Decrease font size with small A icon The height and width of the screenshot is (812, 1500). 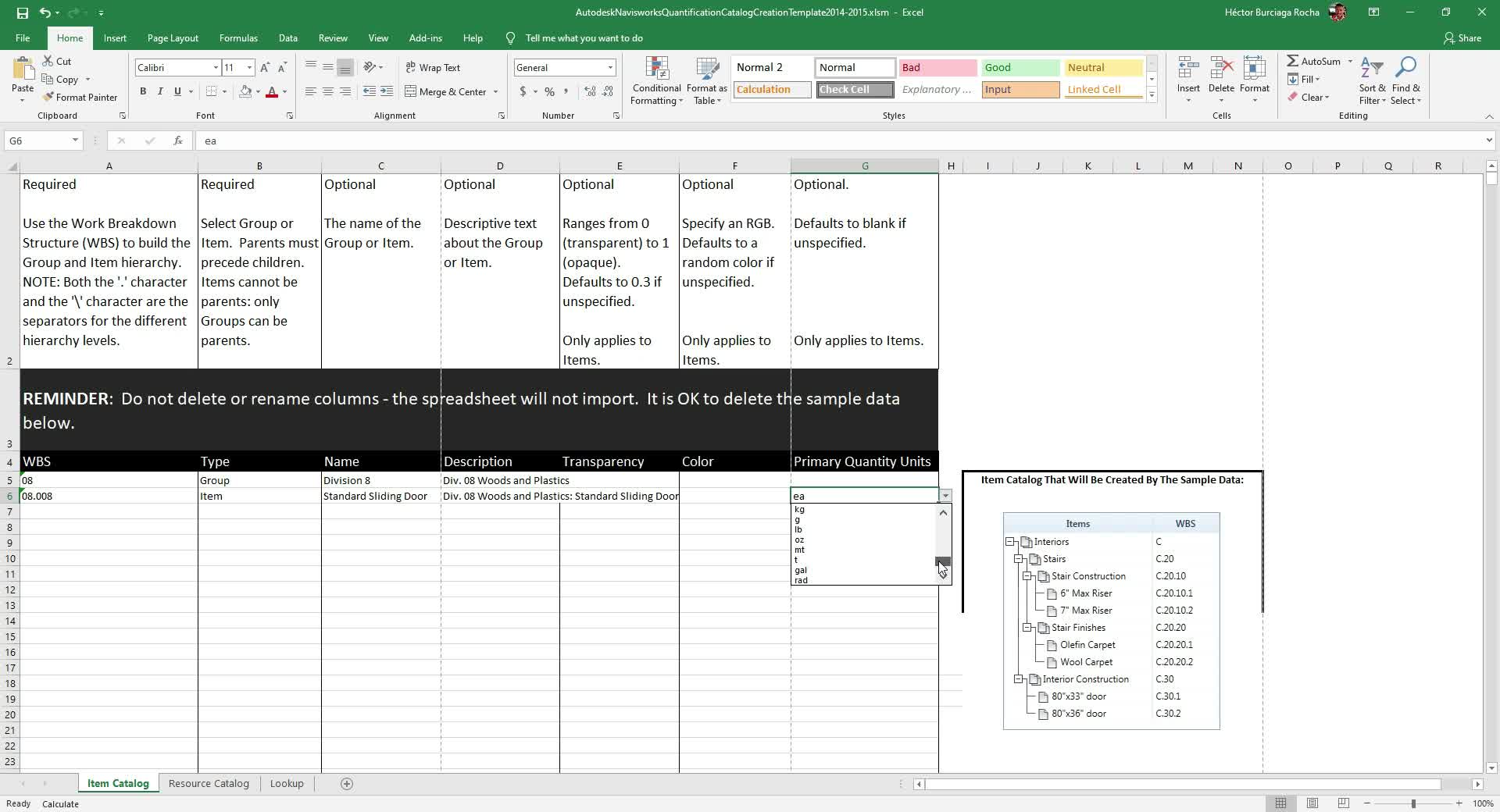(x=282, y=68)
